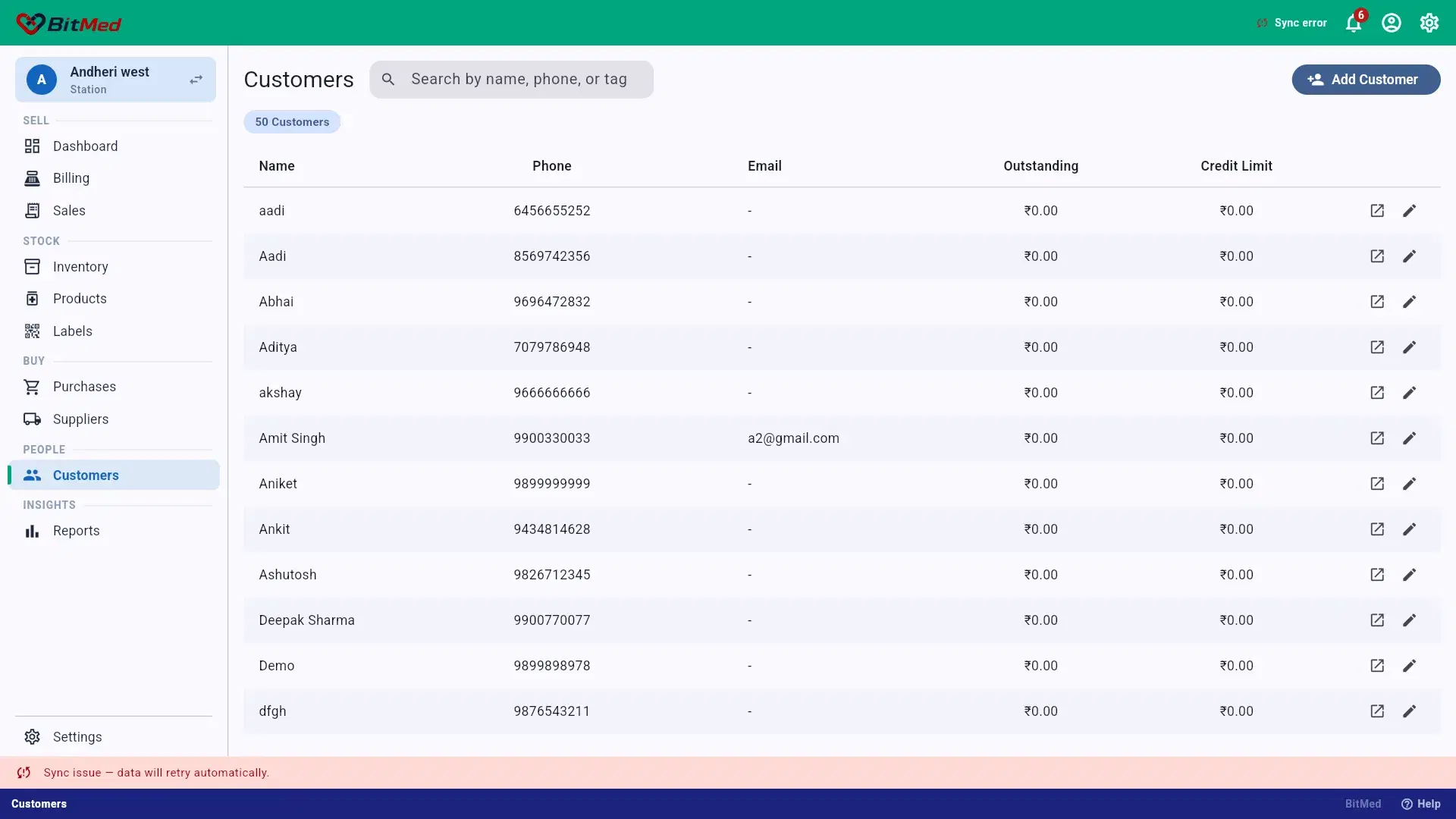Viewport: 1456px width, 819px height.
Task: Click the BitMed logo
Action: (x=69, y=24)
